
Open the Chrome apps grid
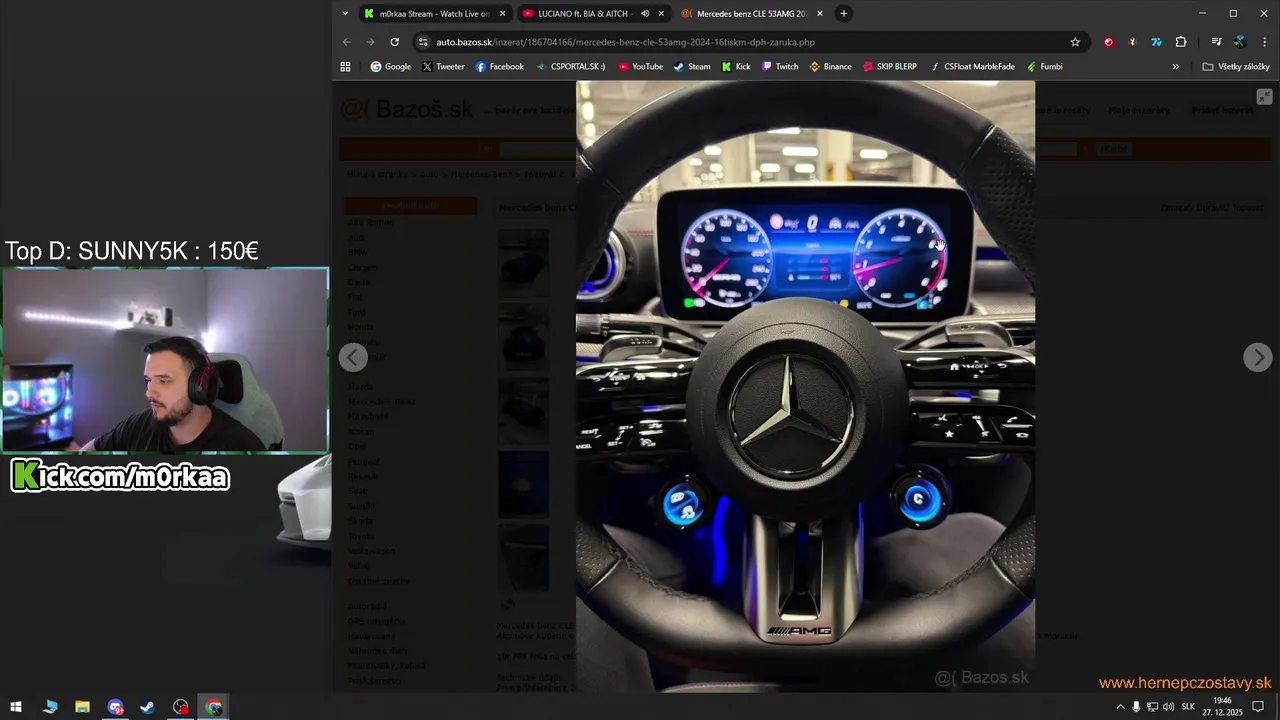click(345, 67)
